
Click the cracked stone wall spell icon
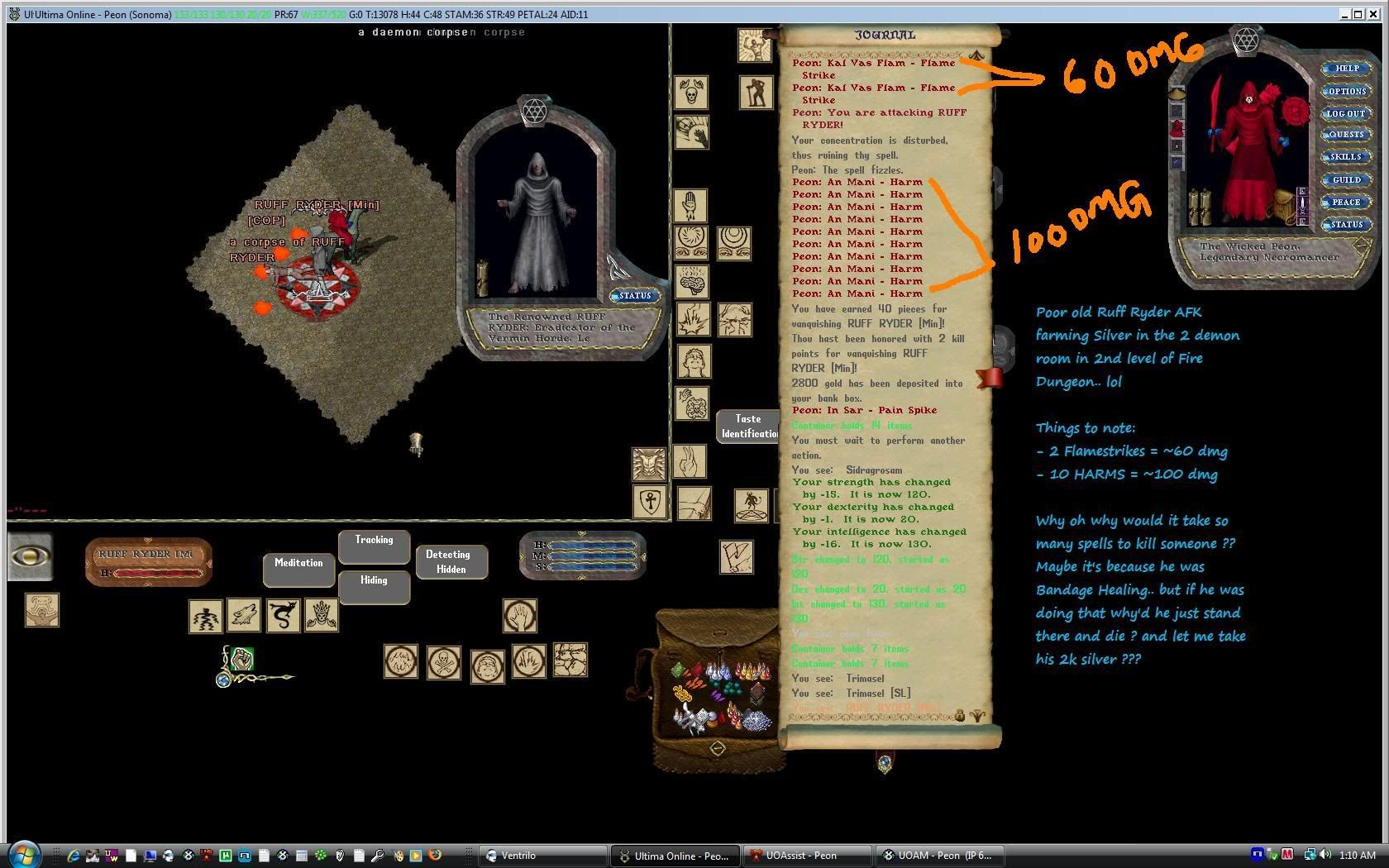[x=570, y=660]
